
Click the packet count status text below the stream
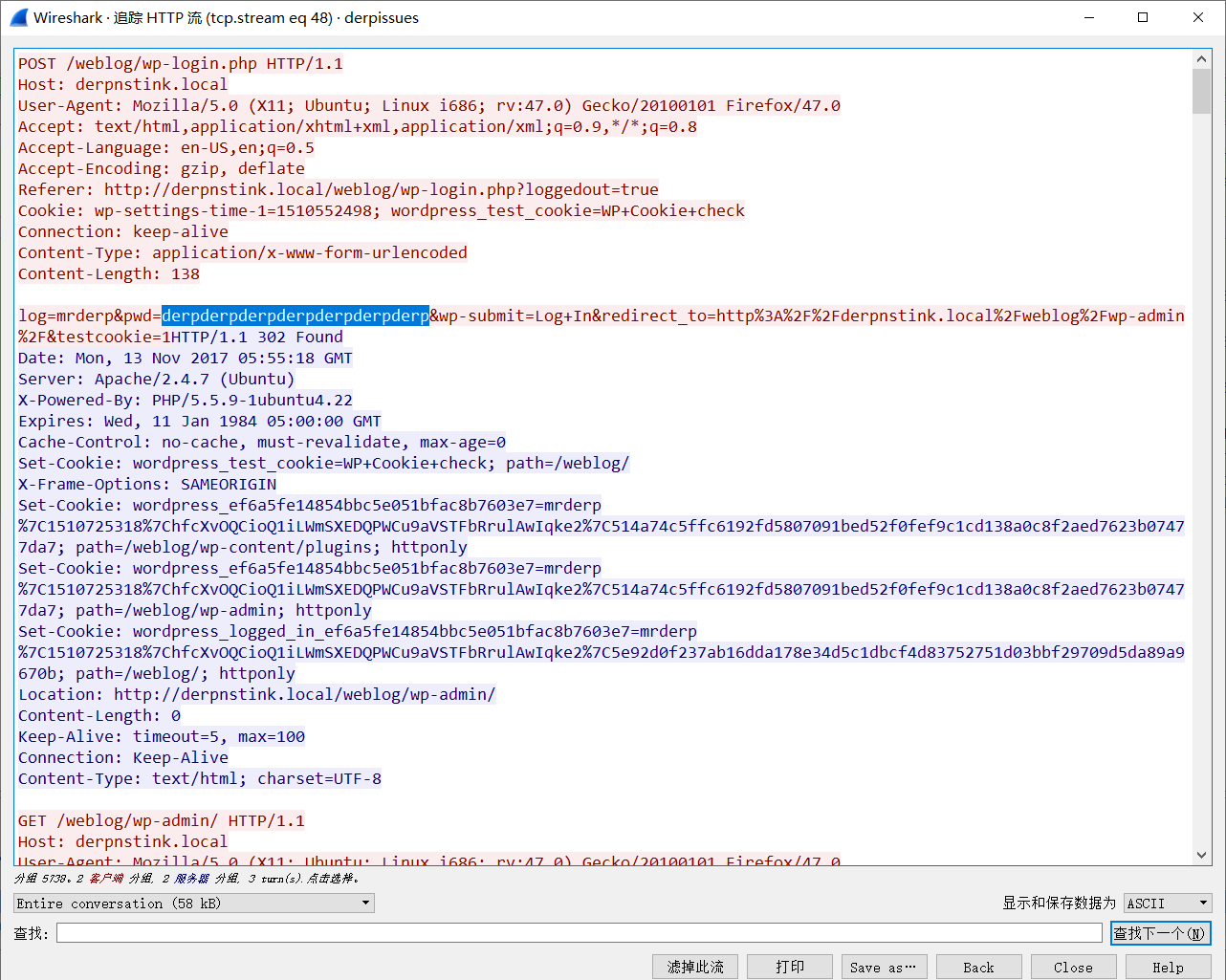tap(187, 878)
